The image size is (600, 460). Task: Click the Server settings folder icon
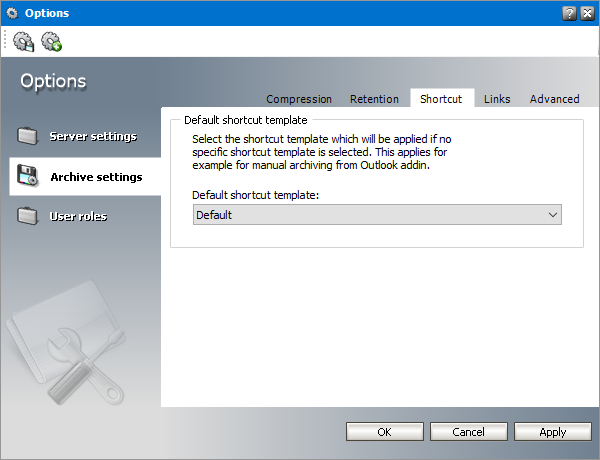[28, 136]
